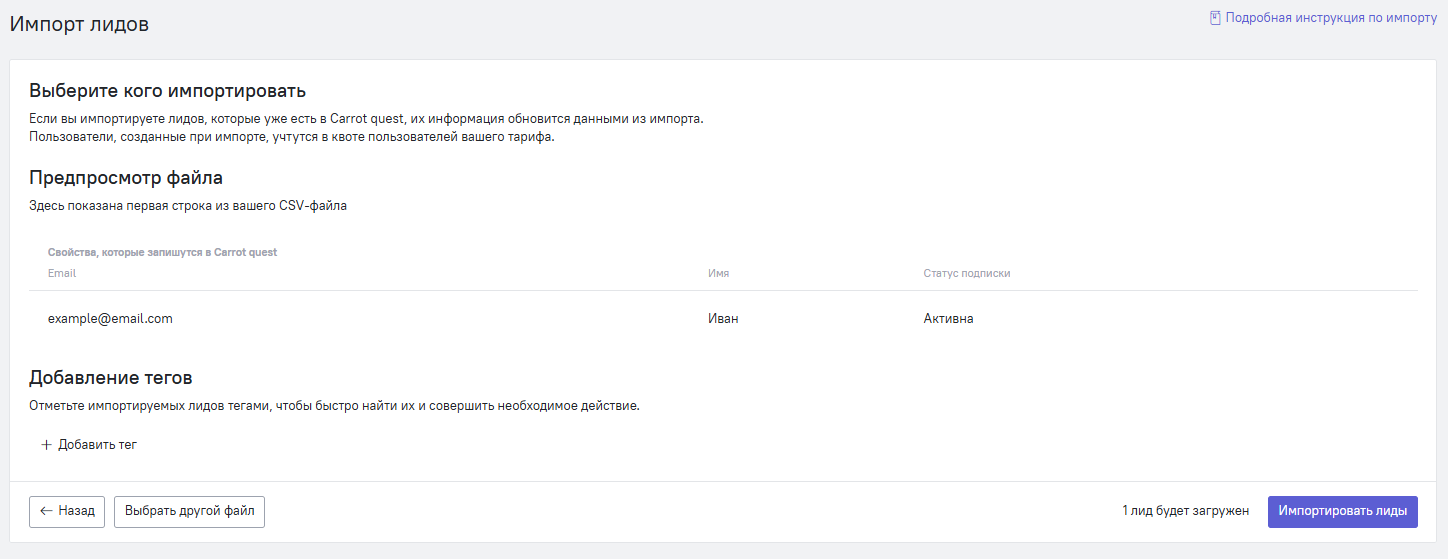Screen dimensions: 1448x559
Task: Click the left arrow icon in the Назад button
Action: click(46, 511)
